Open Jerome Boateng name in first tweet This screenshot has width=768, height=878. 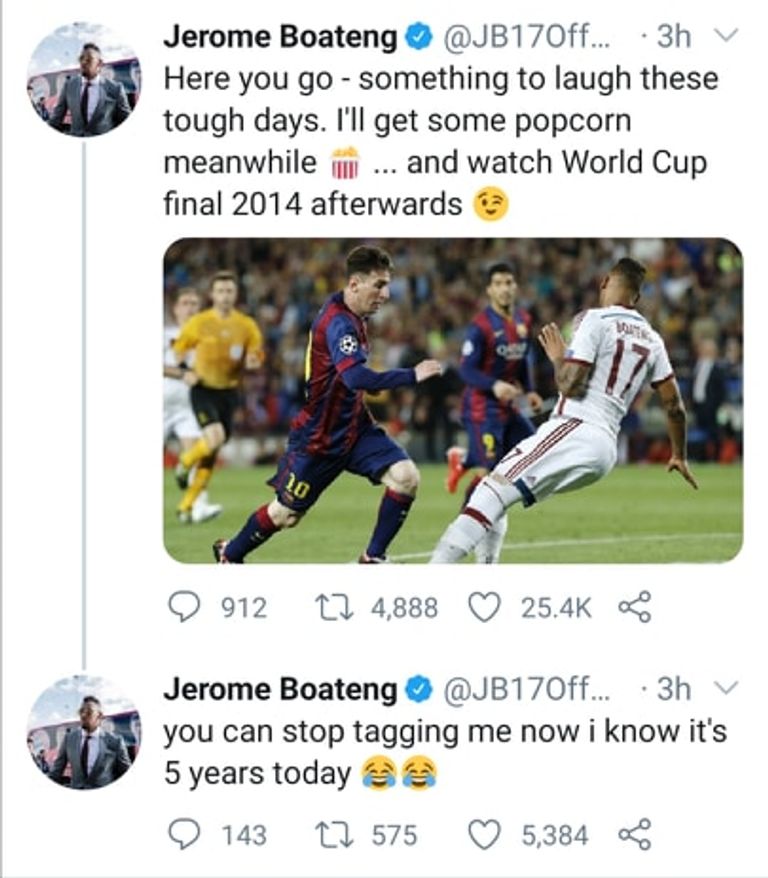(280, 36)
